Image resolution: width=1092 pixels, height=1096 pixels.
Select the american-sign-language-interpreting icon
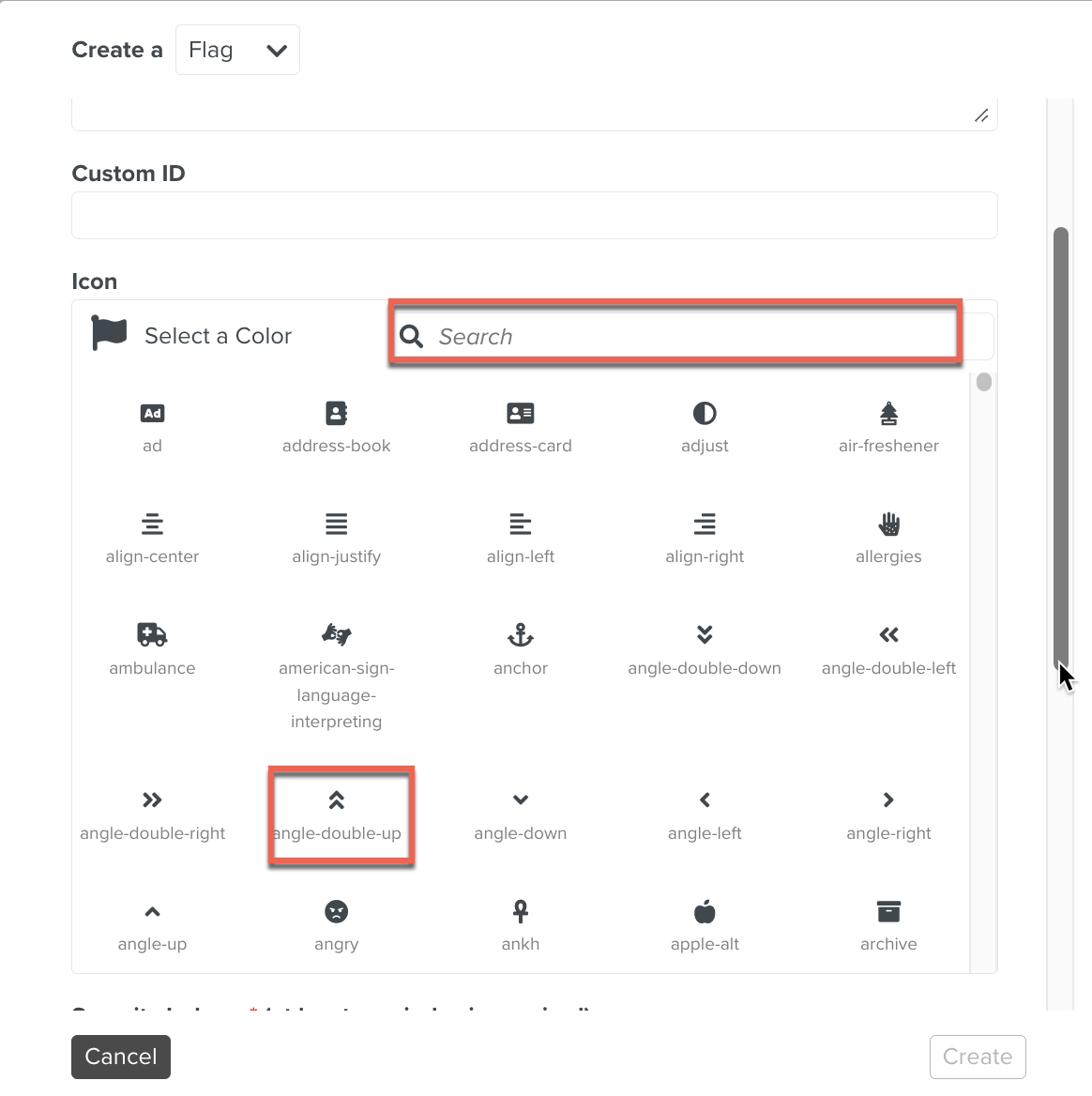336,635
